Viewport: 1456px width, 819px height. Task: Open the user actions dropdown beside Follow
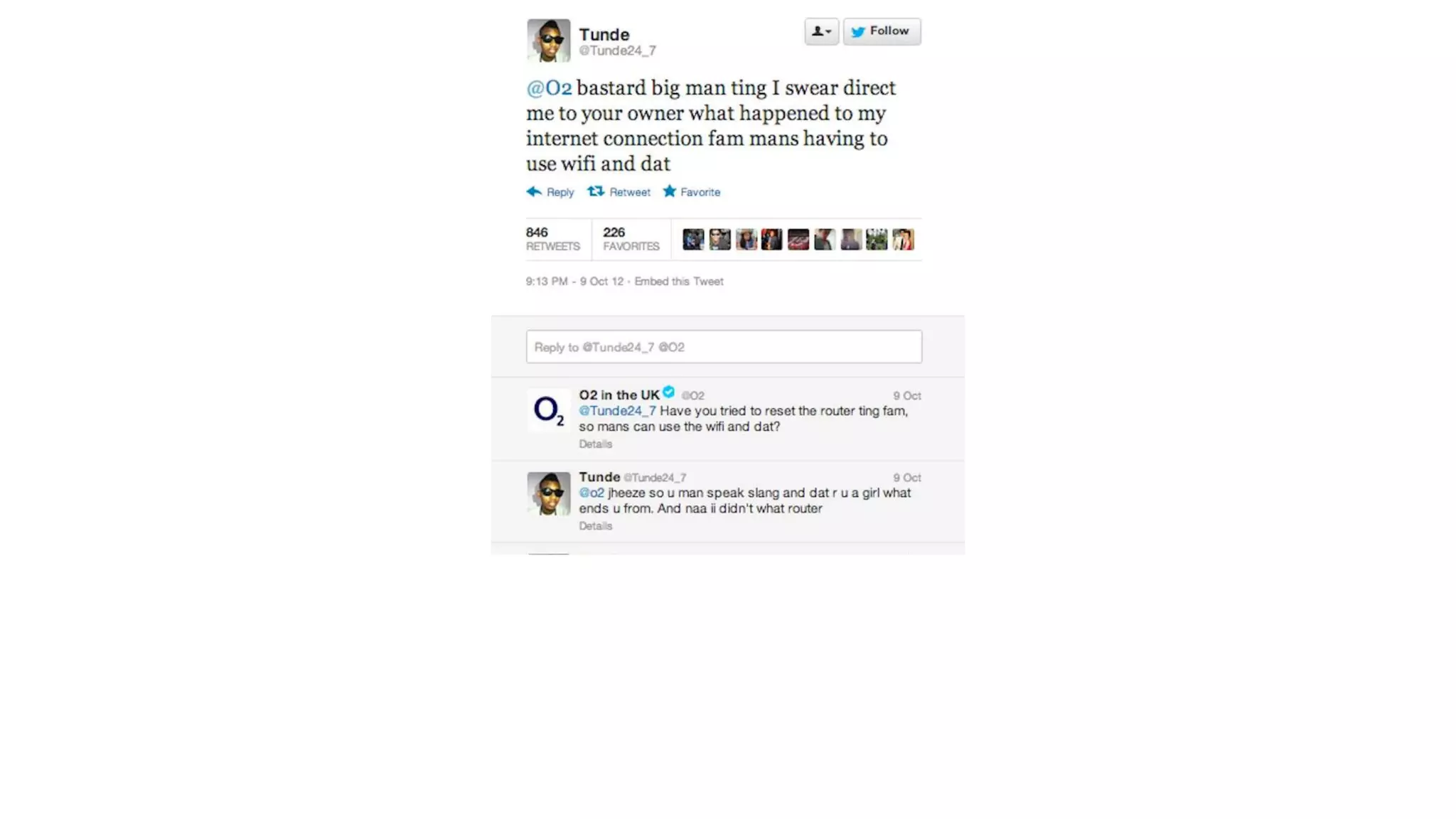click(x=821, y=31)
